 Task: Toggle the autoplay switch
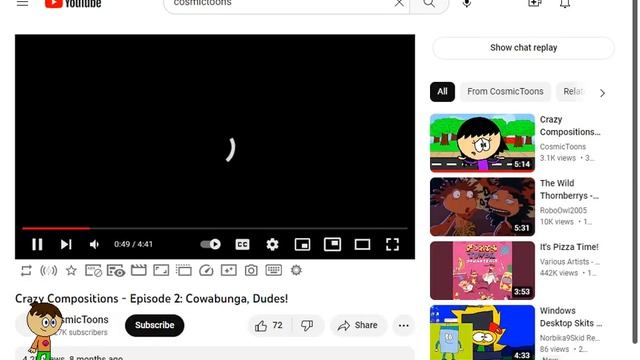[x=211, y=244]
